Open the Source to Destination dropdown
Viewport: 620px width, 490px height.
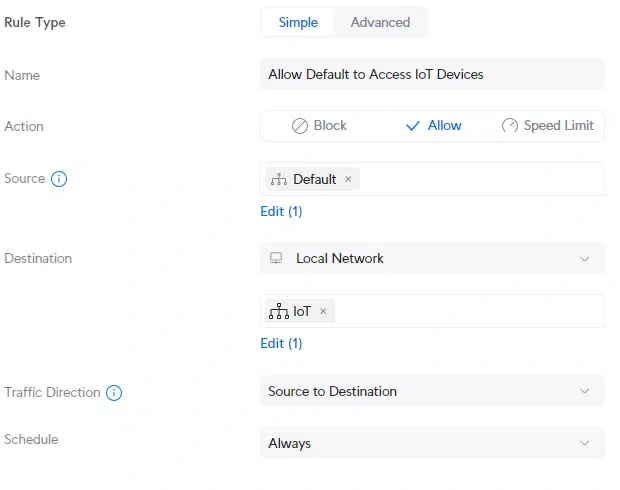click(432, 391)
